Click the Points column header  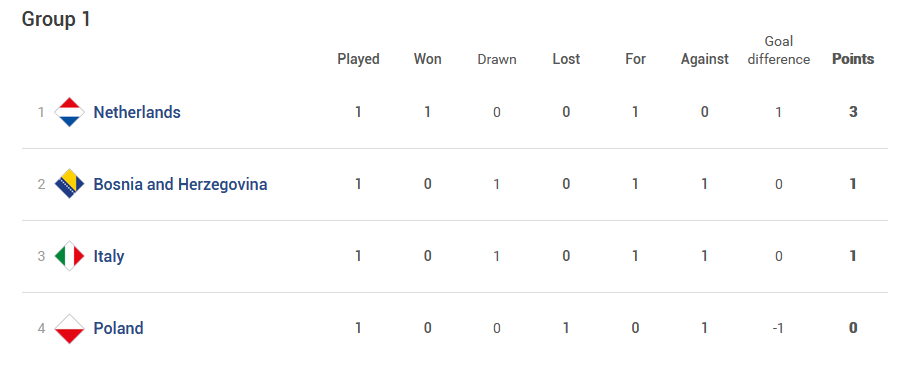[x=852, y=59]
